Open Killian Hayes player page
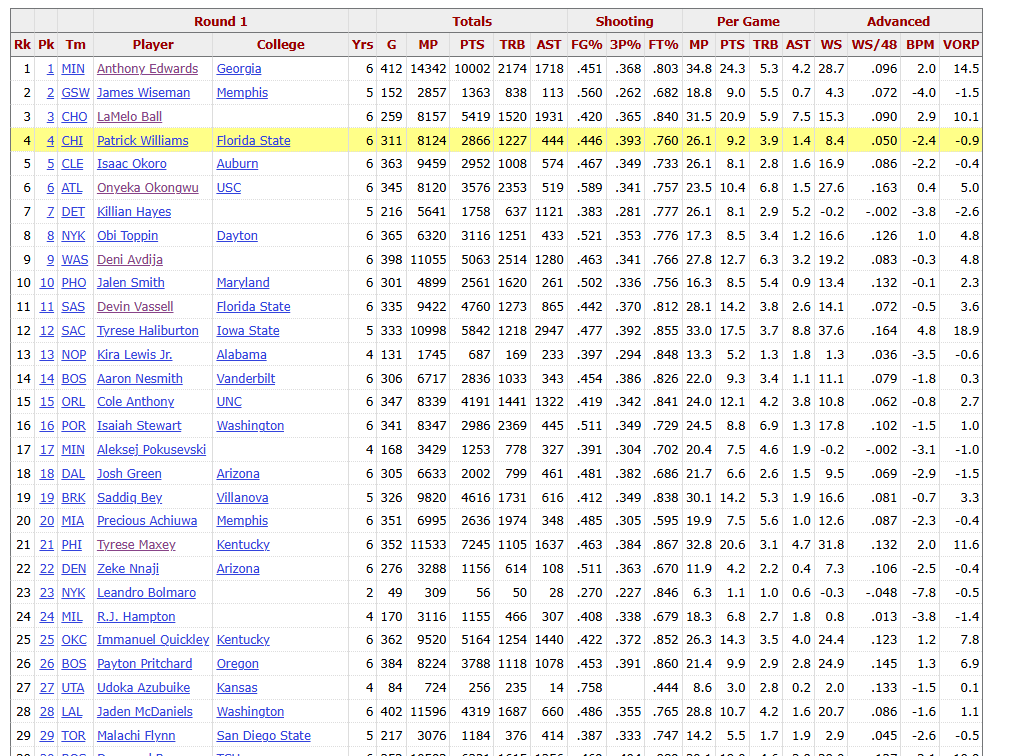This screenshot has height=756, width=1026. coord(134,212)
